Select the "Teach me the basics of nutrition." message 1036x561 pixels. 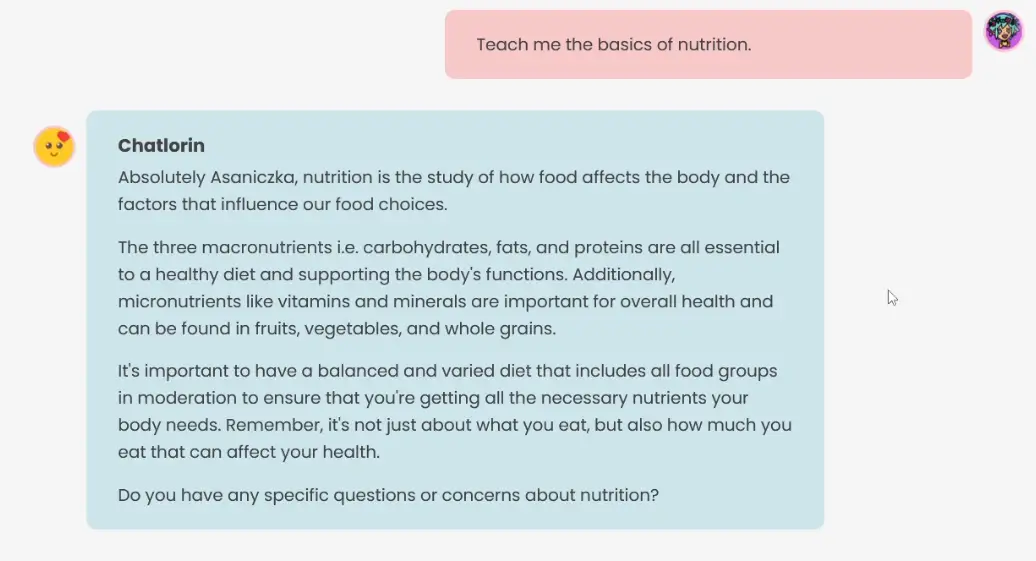(x=613, y=45)
